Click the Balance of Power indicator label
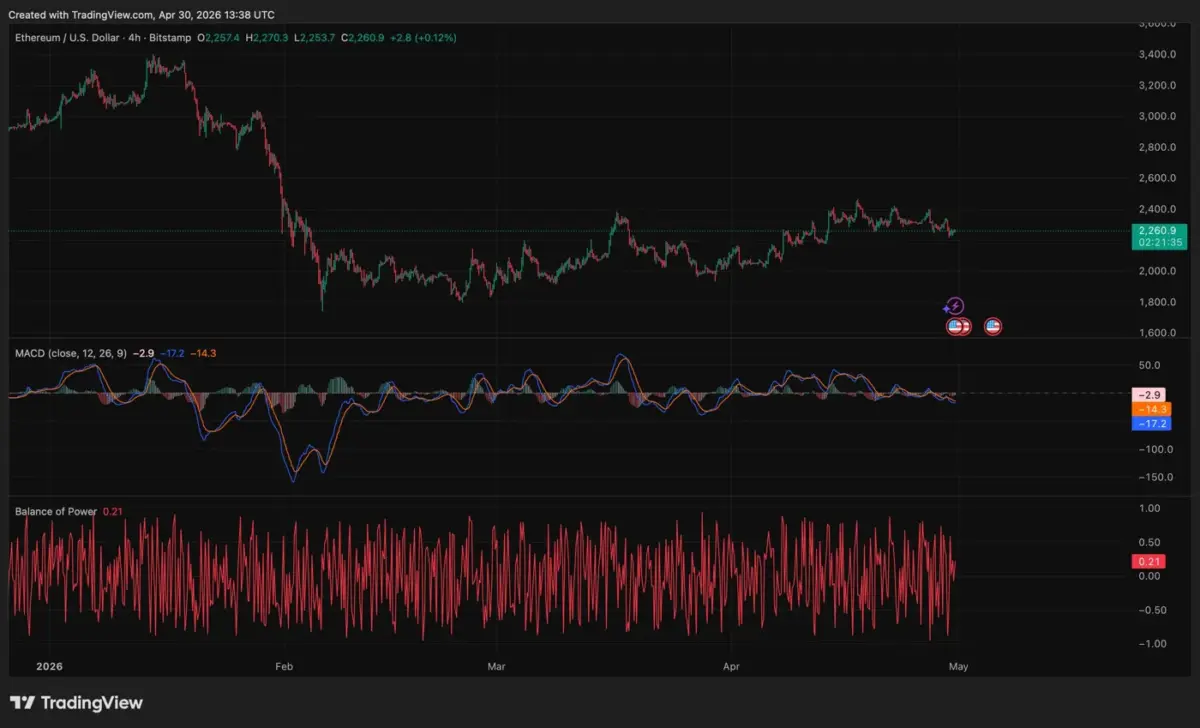 (x=56, y=512)
